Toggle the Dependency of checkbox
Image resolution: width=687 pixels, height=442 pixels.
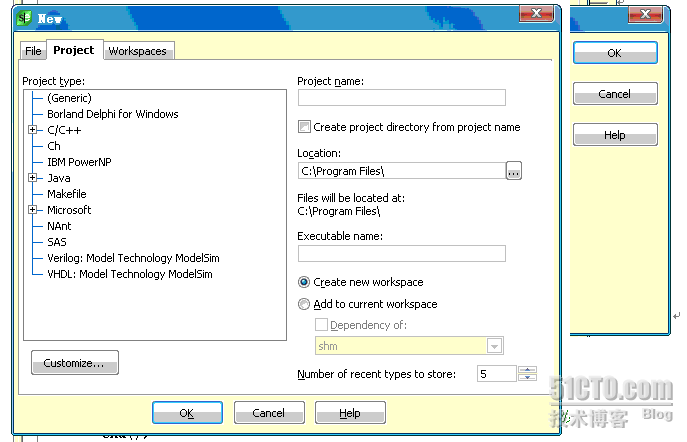point(321,325)
